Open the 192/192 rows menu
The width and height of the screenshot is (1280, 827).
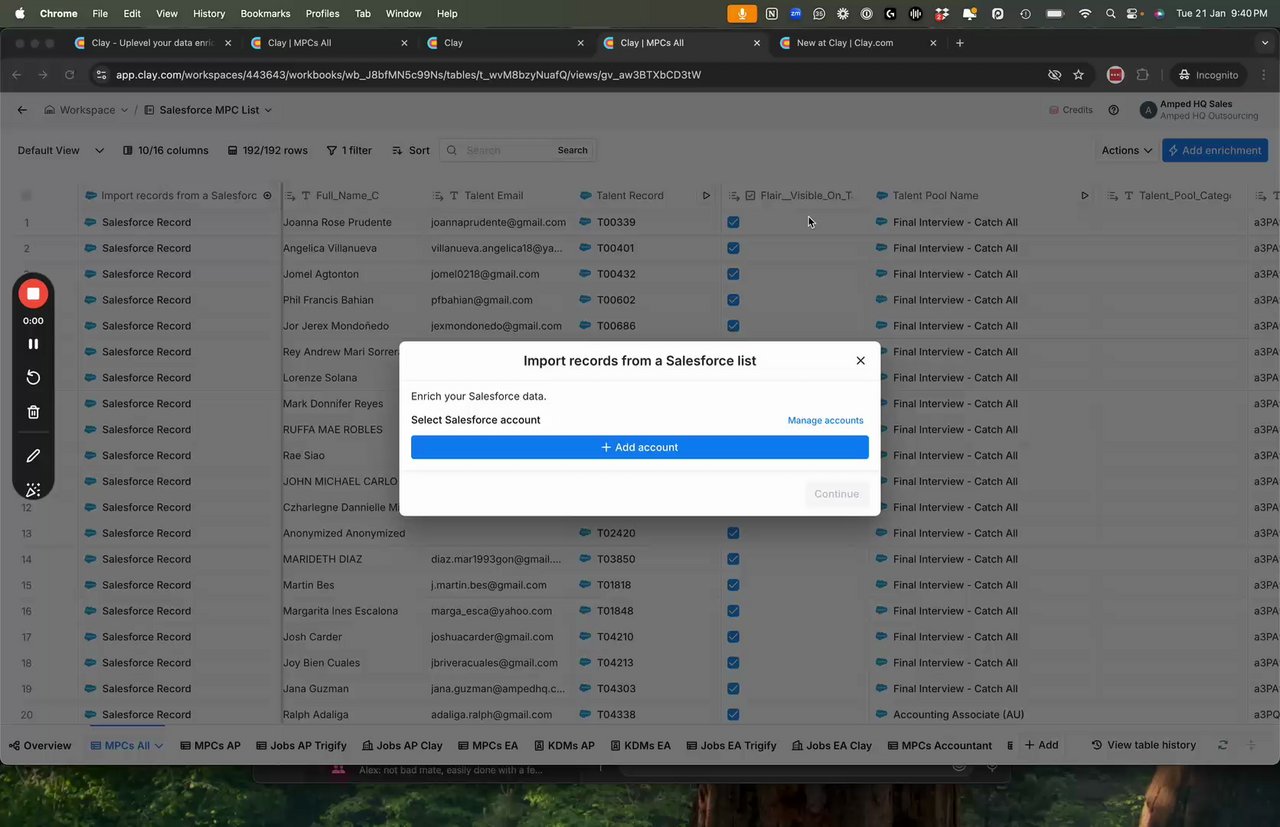(267, 150)
